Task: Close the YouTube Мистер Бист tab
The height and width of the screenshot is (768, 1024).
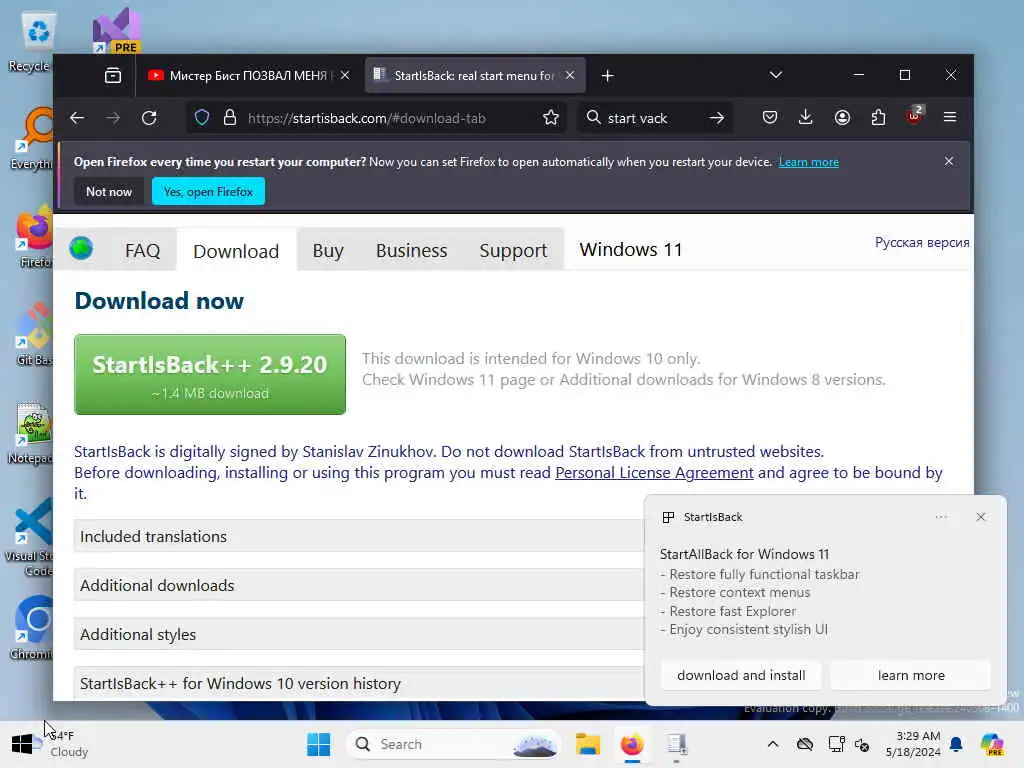Action: 345,75
